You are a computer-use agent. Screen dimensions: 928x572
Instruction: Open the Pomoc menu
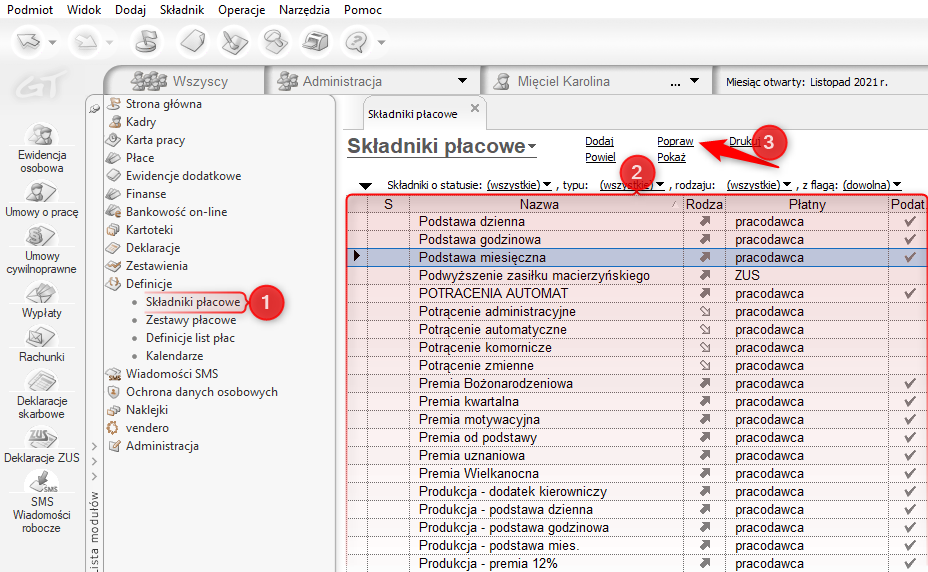pyautogui.click(x=363, y=9)
